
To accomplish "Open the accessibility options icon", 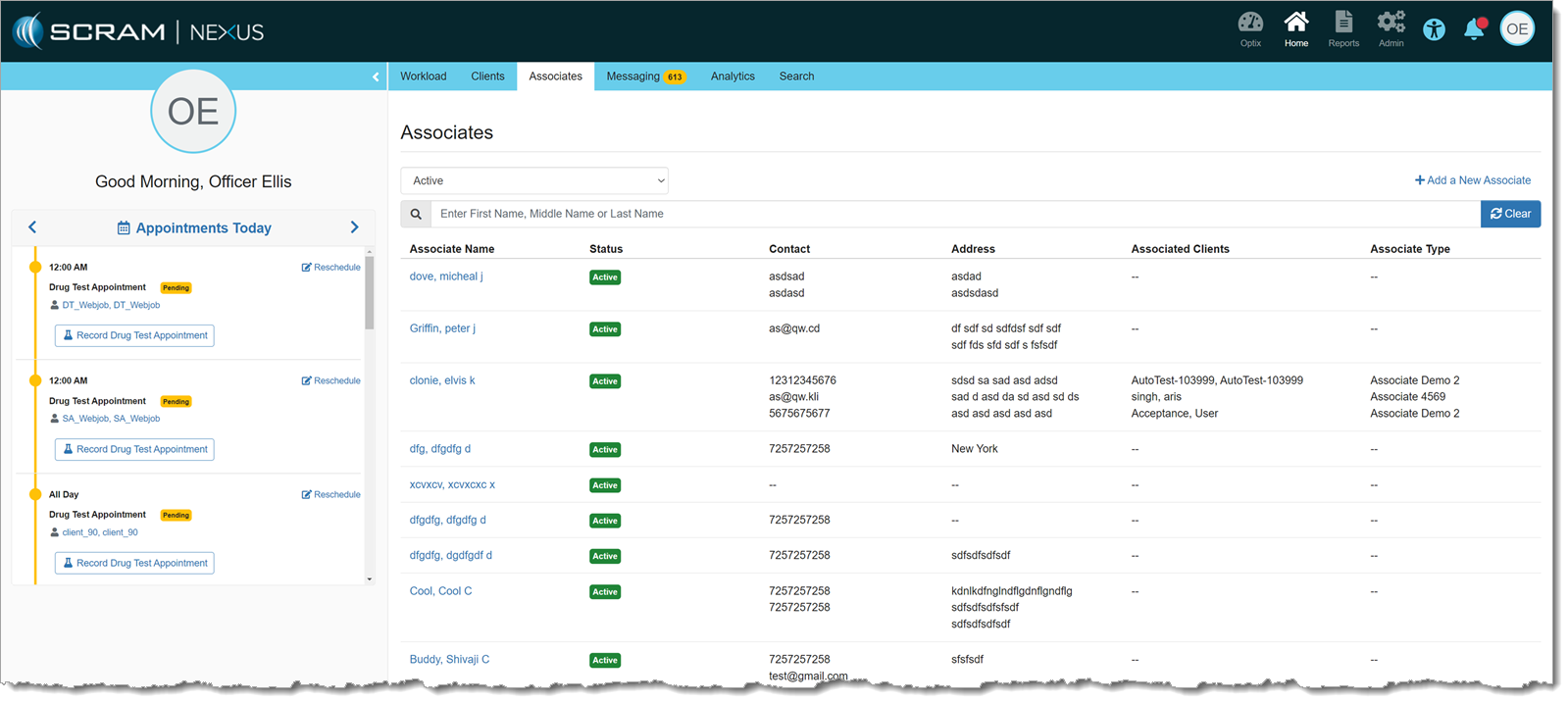I will tap(1434, 29).
